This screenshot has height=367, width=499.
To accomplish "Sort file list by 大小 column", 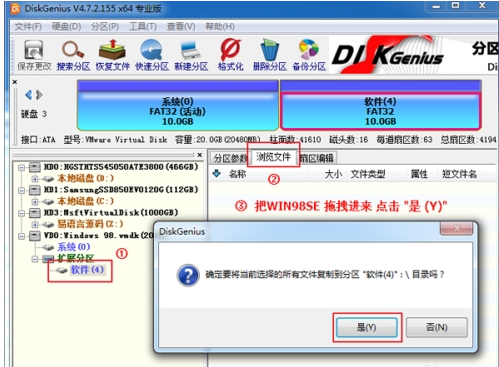I will [333, 174].
